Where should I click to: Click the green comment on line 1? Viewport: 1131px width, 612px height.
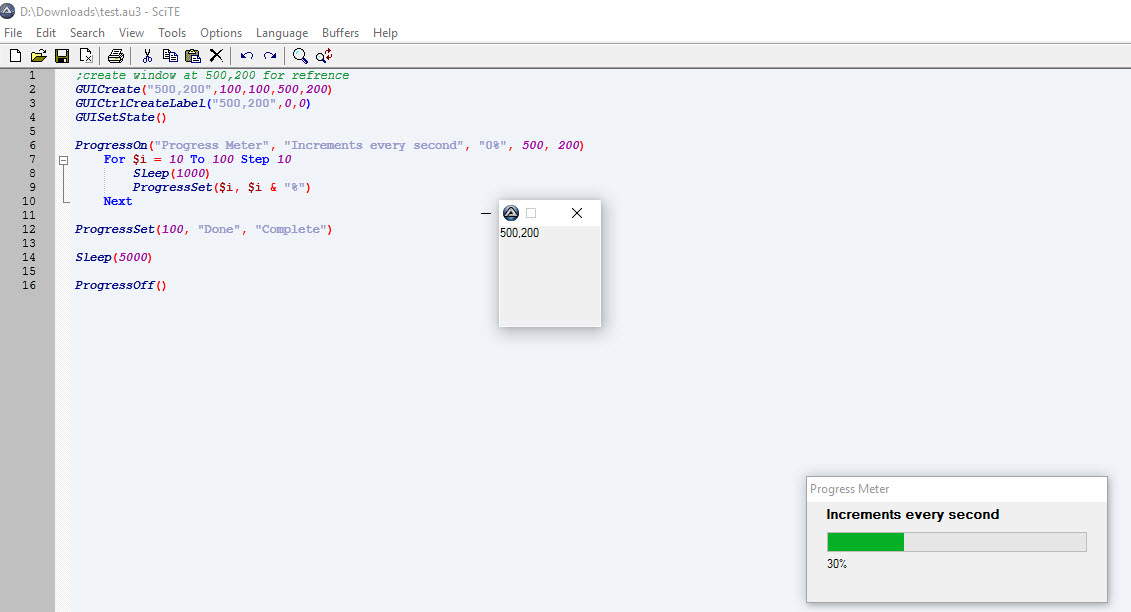point(212,75)
